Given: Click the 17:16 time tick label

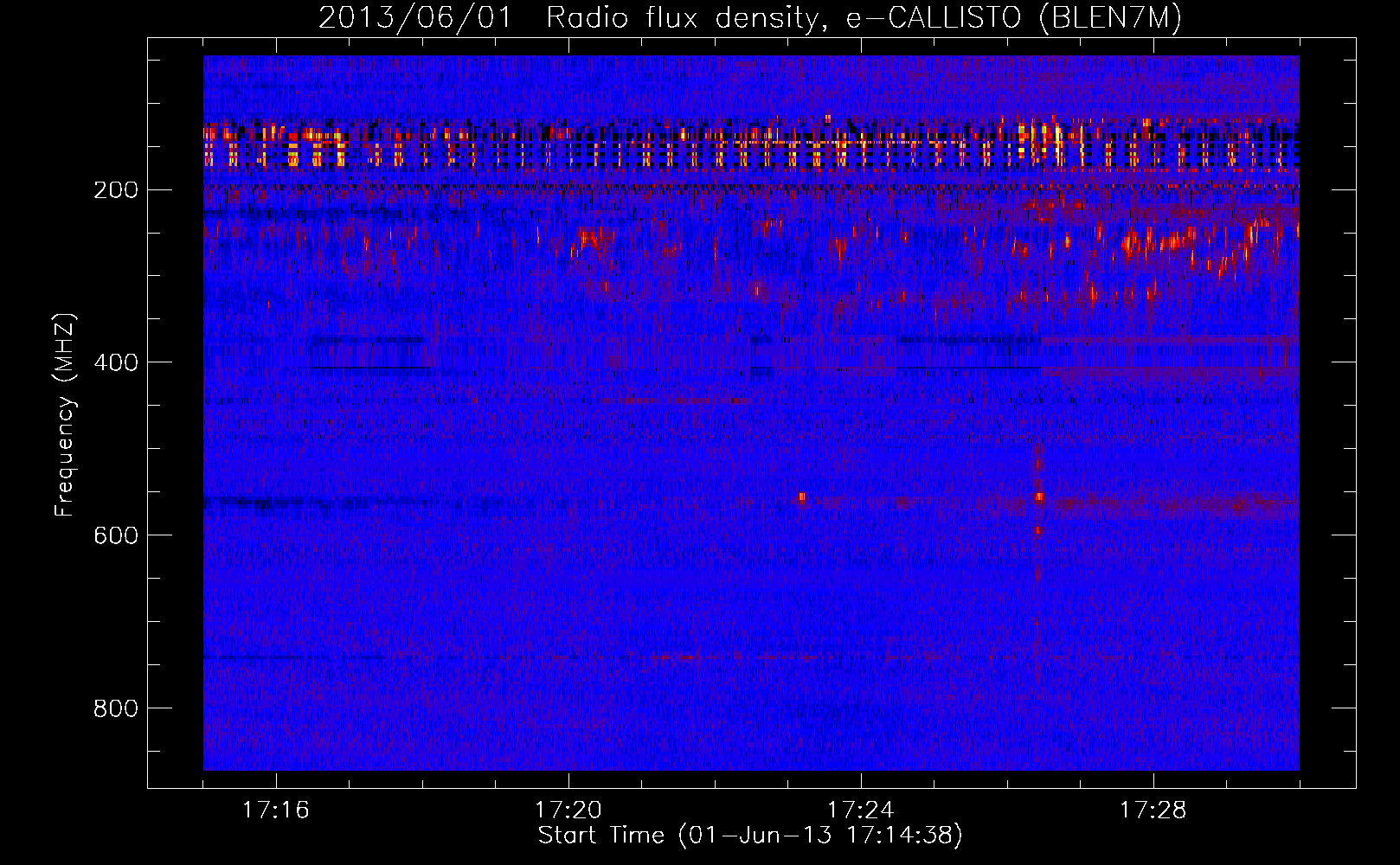Looking at the screenshot, I should coord(276,811).
